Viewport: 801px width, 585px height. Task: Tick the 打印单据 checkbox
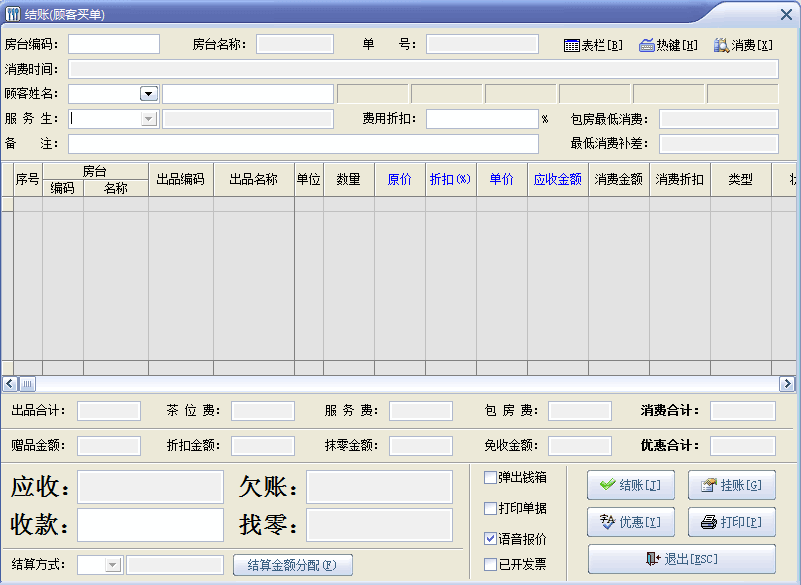[x=490, y=508]
